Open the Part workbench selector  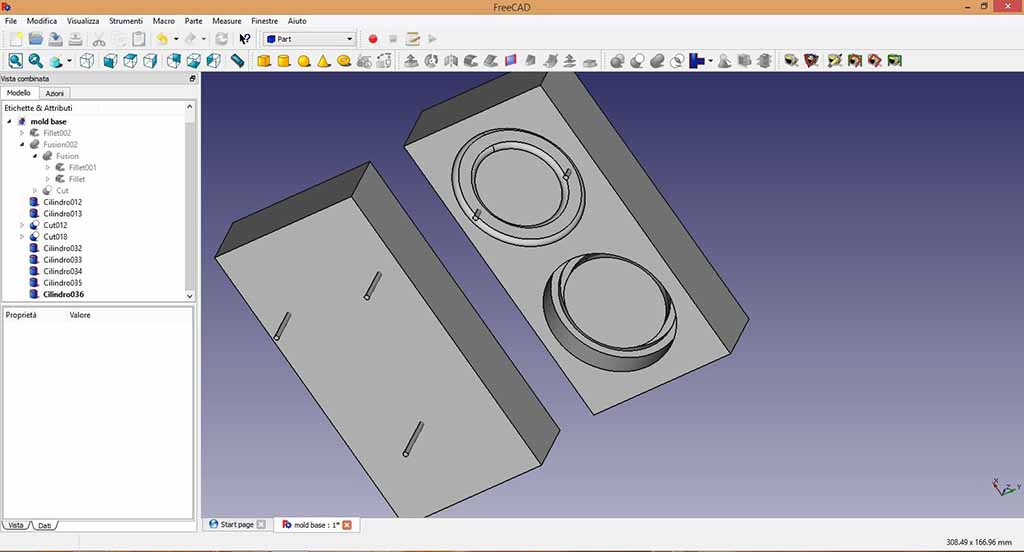pyautogui.click(x=310, y=39)
